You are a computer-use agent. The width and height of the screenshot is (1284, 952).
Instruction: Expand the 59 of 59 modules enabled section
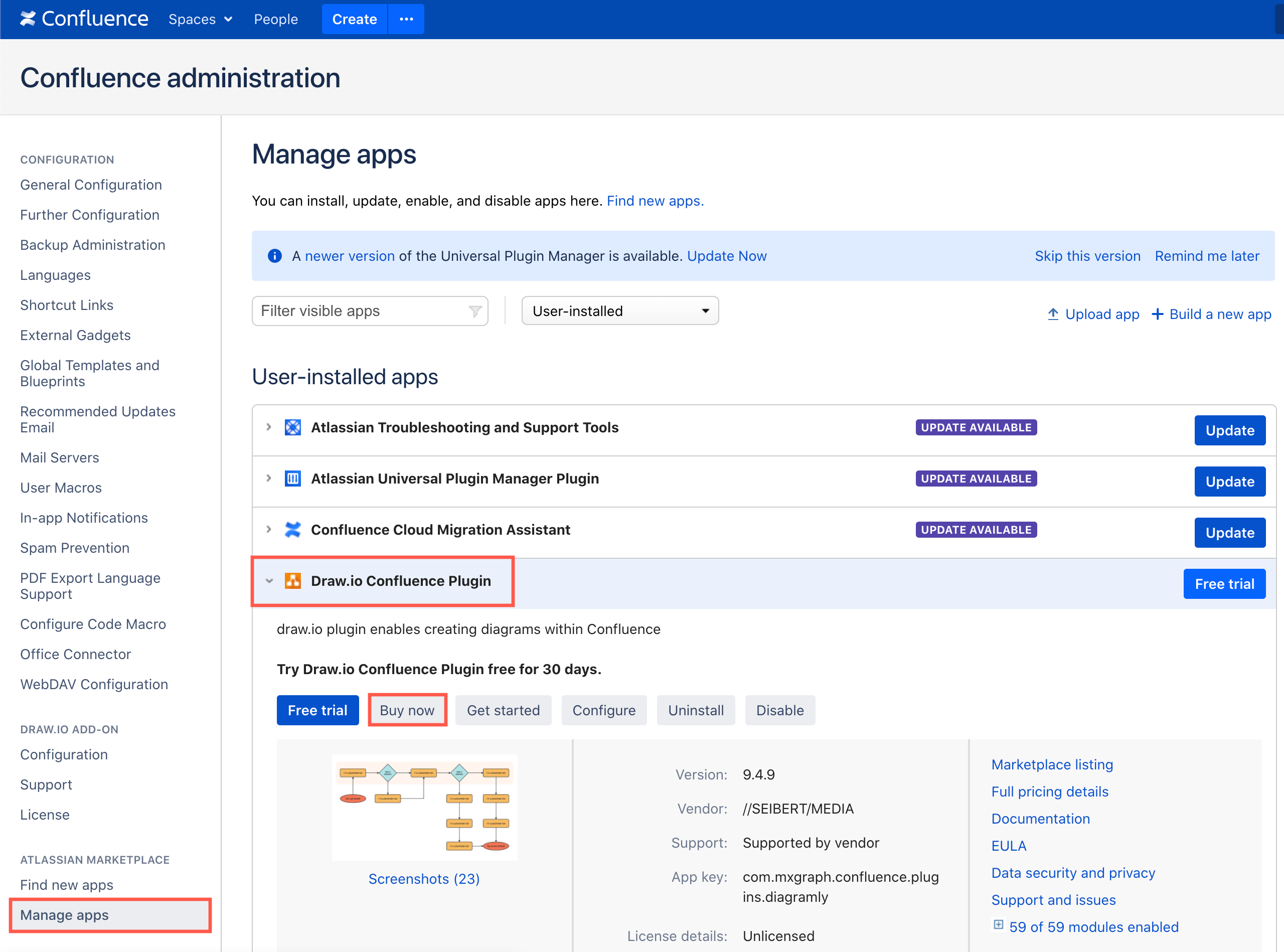[998, 925]
